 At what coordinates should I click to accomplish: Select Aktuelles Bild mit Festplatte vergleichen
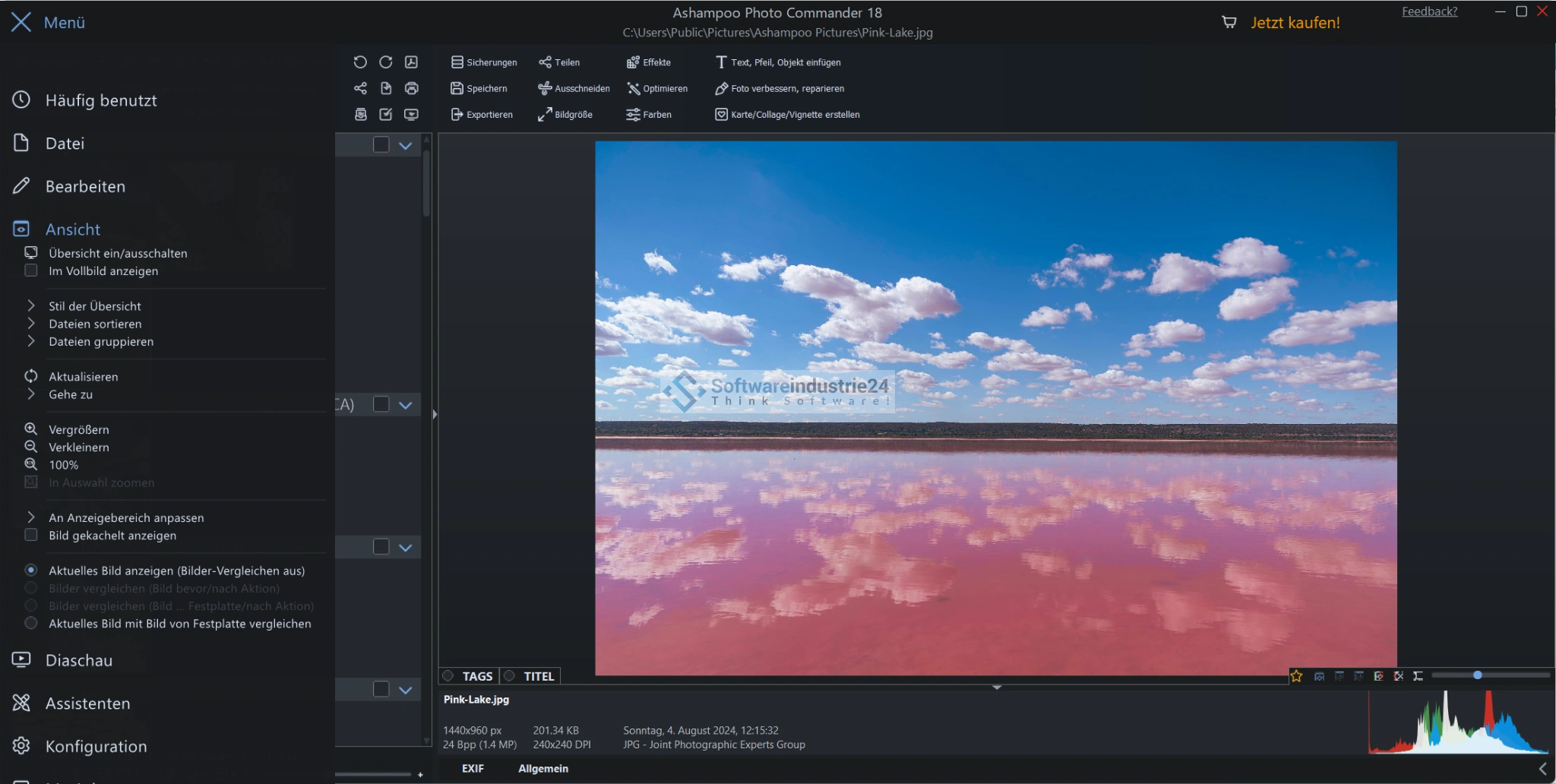(31, 624)
